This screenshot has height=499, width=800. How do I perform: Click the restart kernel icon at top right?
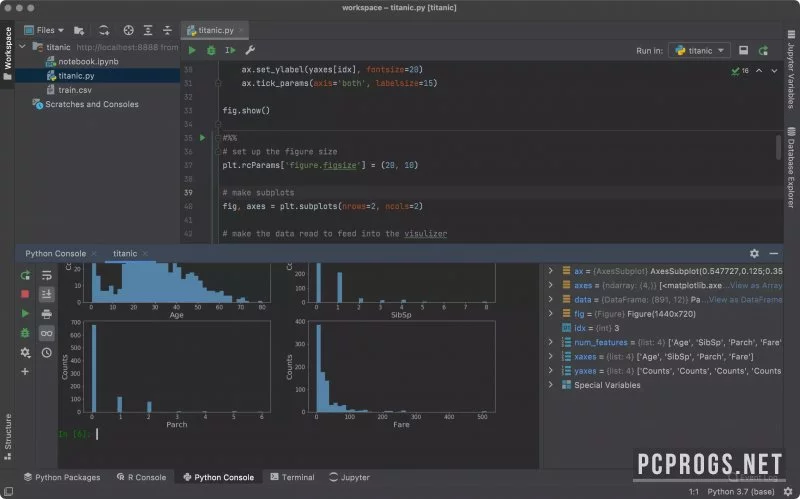coord(763,50)
